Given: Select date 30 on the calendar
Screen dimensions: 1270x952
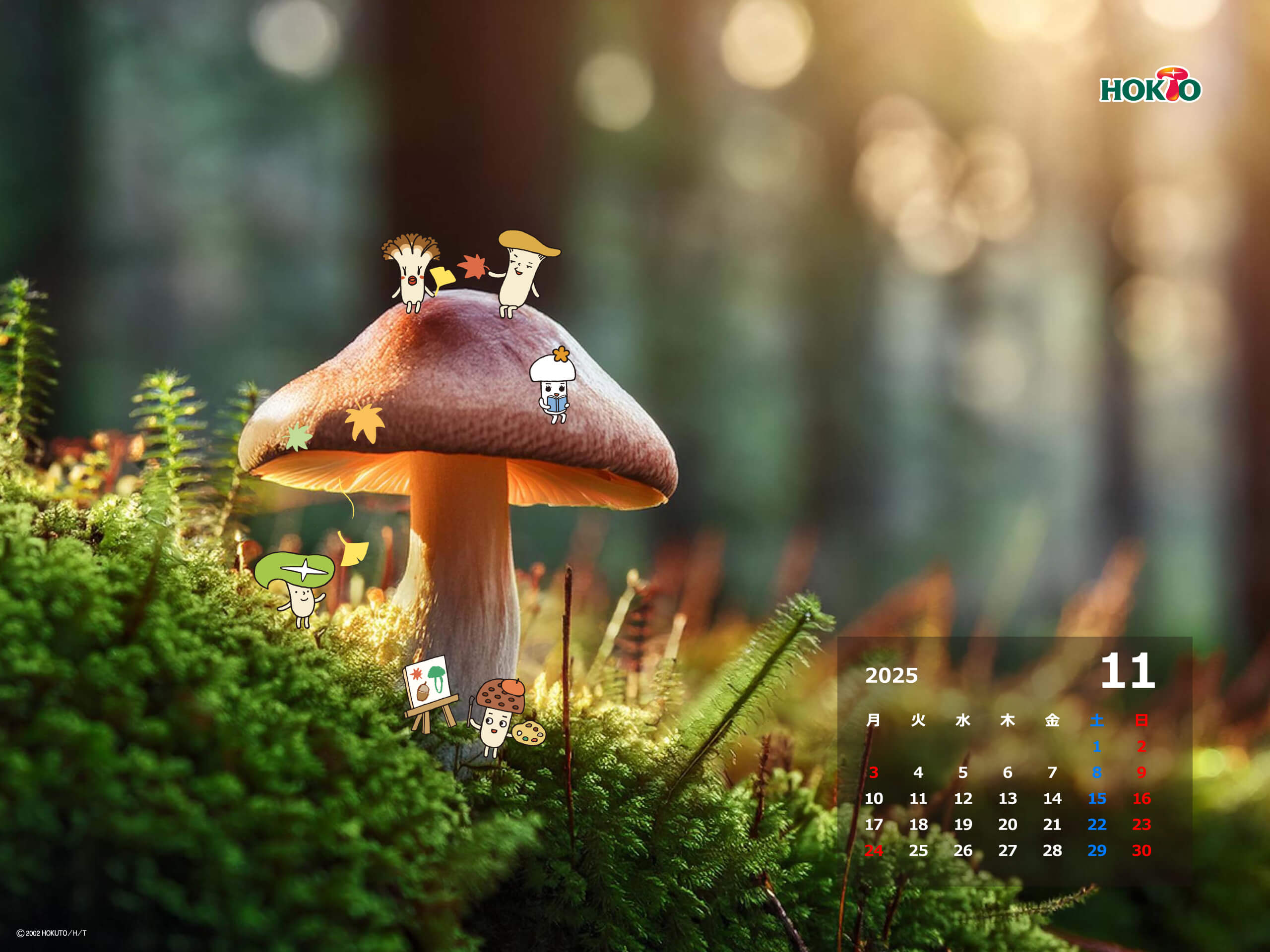Looking at the screenshot, I should click(1141, 850).
